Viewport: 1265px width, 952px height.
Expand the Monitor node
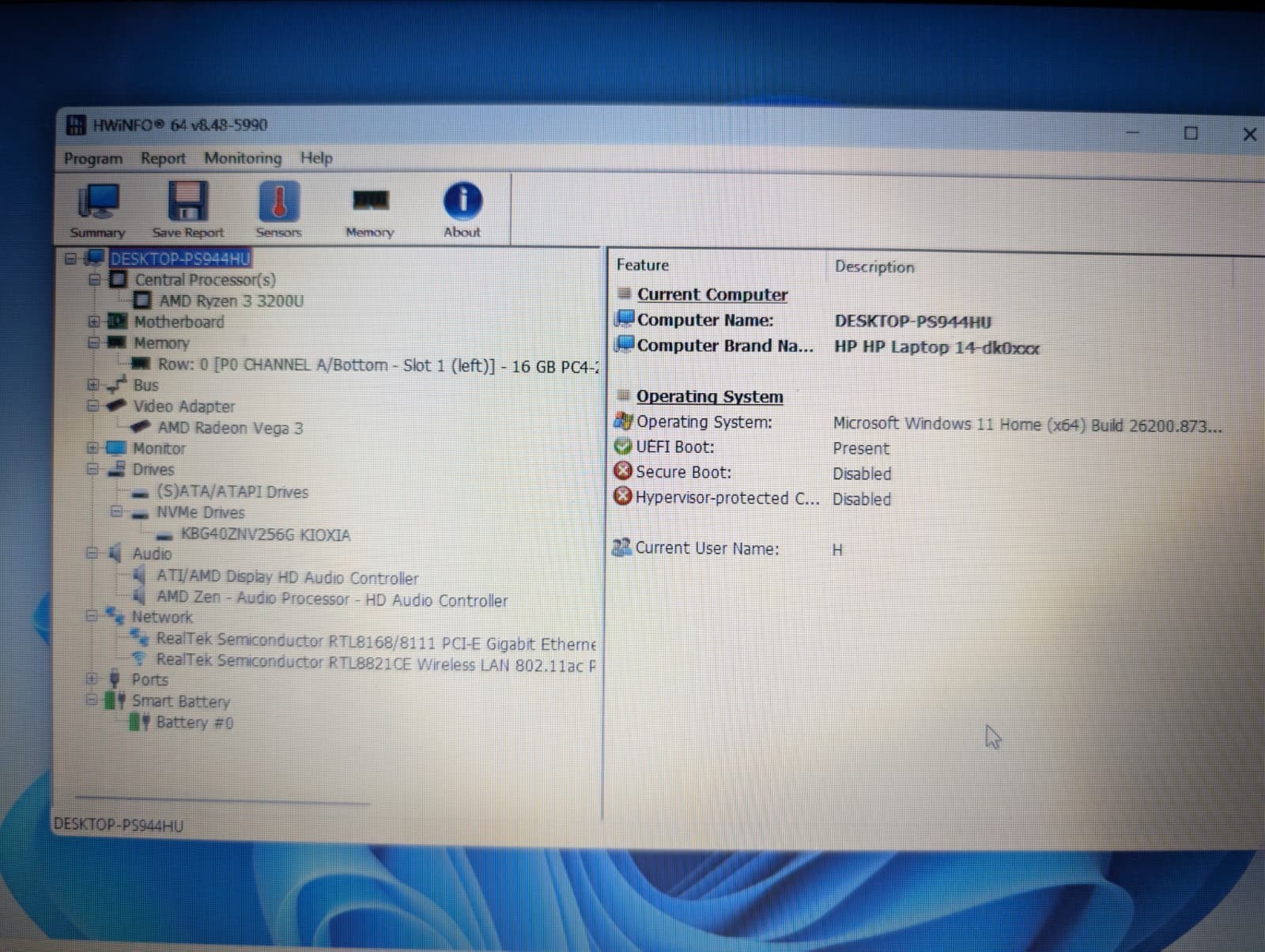point(93,448)
